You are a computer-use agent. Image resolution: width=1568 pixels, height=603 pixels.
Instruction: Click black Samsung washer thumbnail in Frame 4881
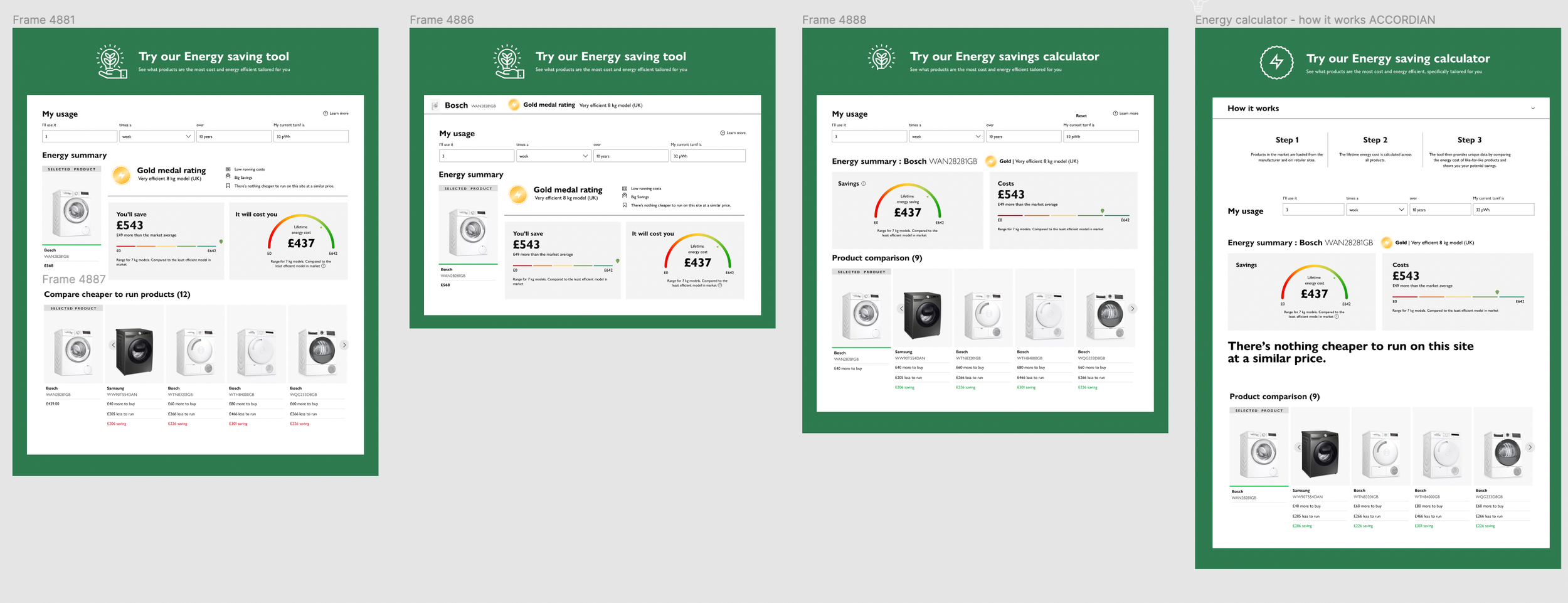click(x=134, y=345)
